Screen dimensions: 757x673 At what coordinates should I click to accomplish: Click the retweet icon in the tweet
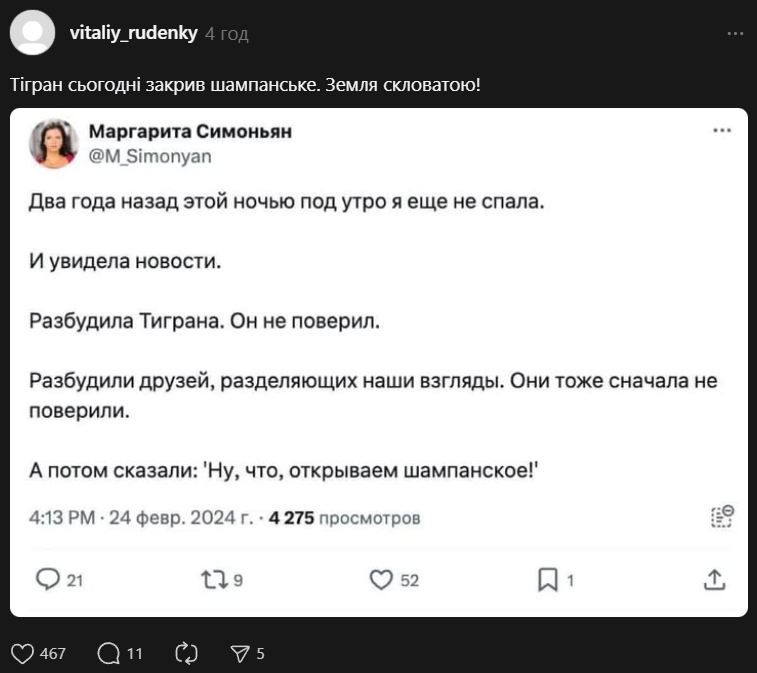(x=213, y=579)
